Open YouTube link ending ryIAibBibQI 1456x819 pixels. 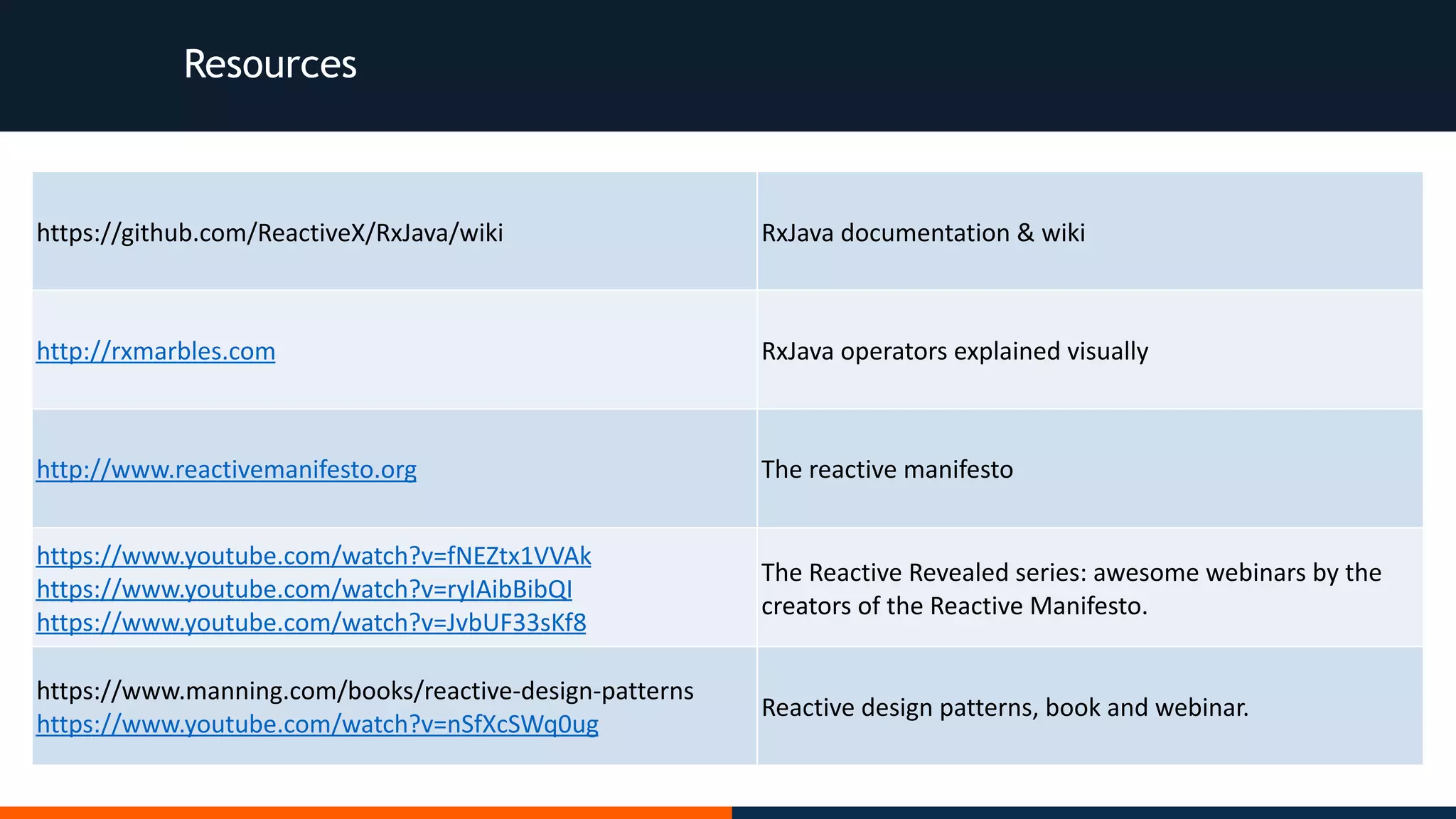point(304,589)
